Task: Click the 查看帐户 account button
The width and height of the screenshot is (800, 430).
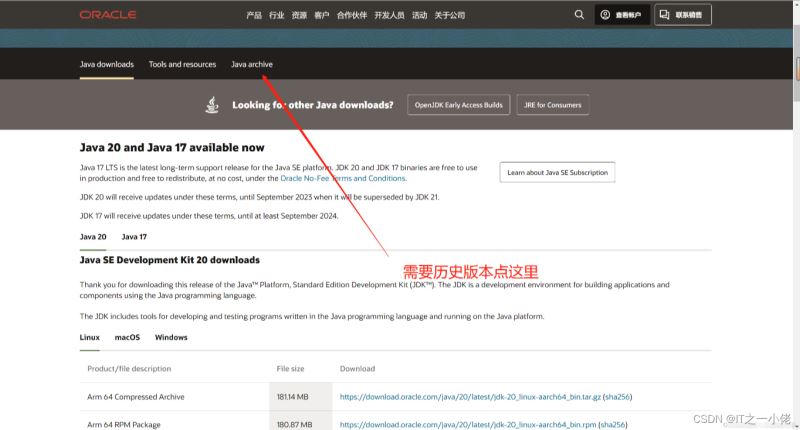Action: point(621,15)
